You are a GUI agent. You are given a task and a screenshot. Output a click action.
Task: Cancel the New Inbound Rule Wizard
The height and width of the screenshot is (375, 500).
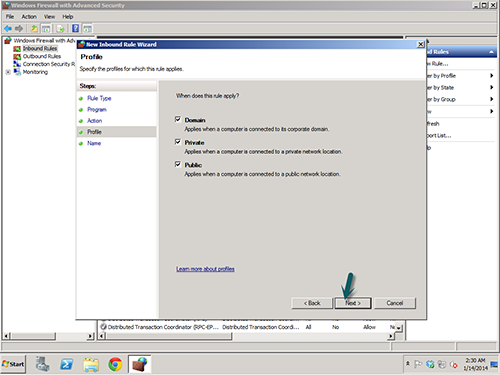tap(395, 303)
